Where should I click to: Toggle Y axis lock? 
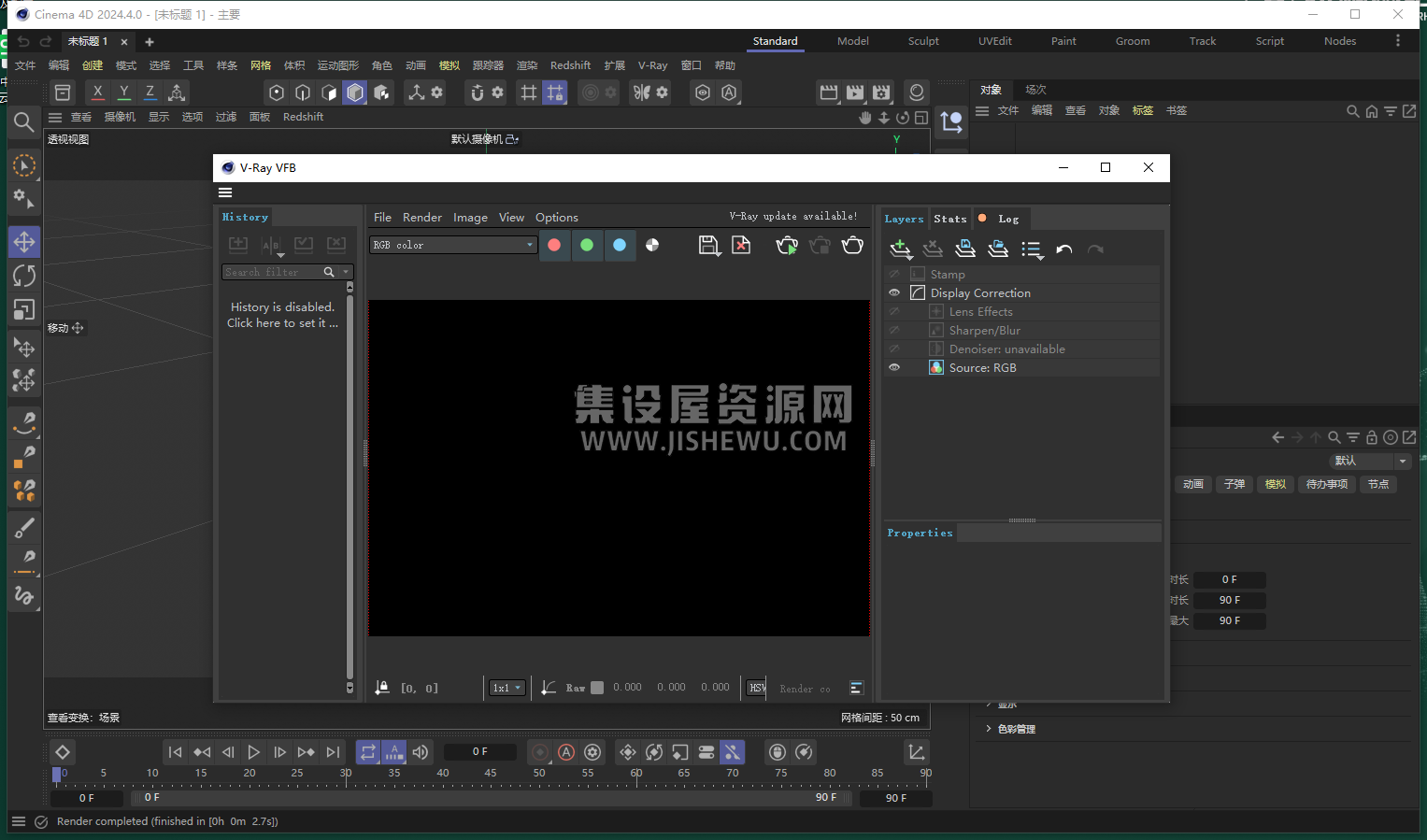(x=123, y=93)
